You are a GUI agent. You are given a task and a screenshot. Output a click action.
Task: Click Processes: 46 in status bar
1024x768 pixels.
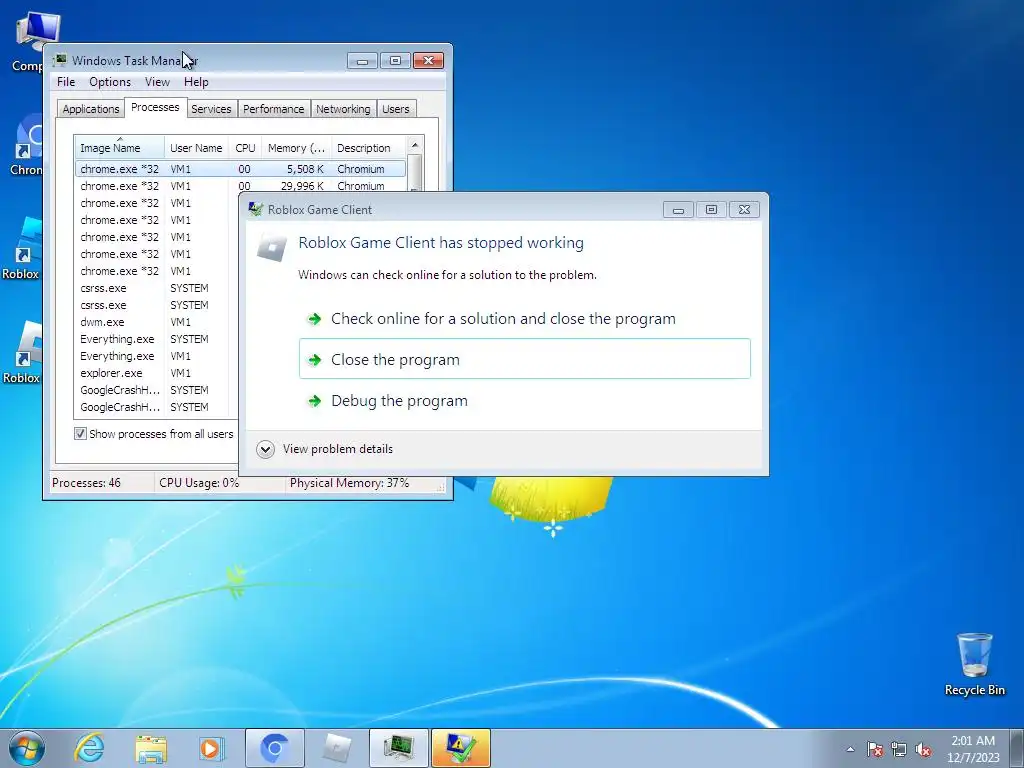point(86,483)
